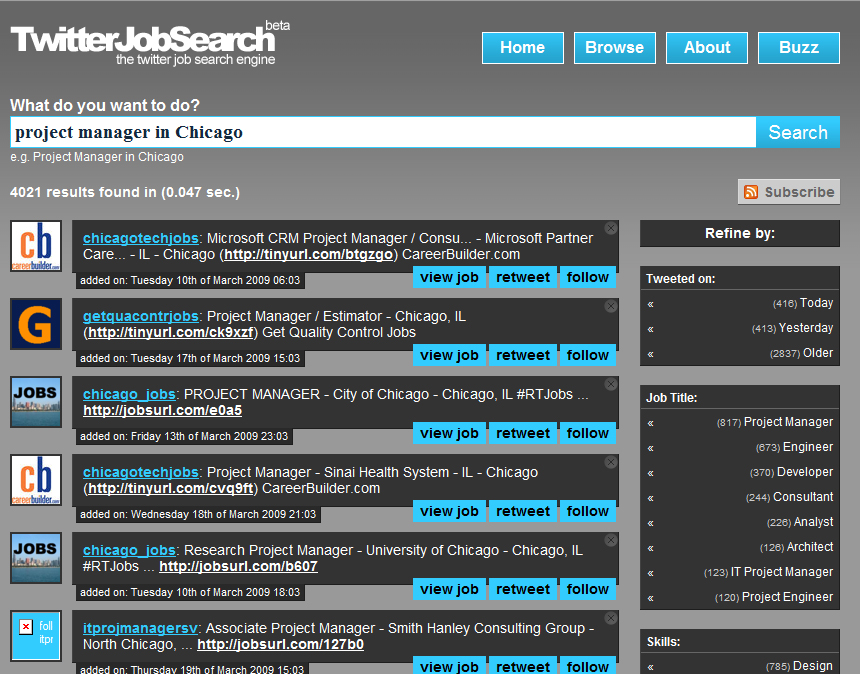Open the getquacontrjobs profile link
The width and height of the screenshot is (860, 674).
(141, 316)
